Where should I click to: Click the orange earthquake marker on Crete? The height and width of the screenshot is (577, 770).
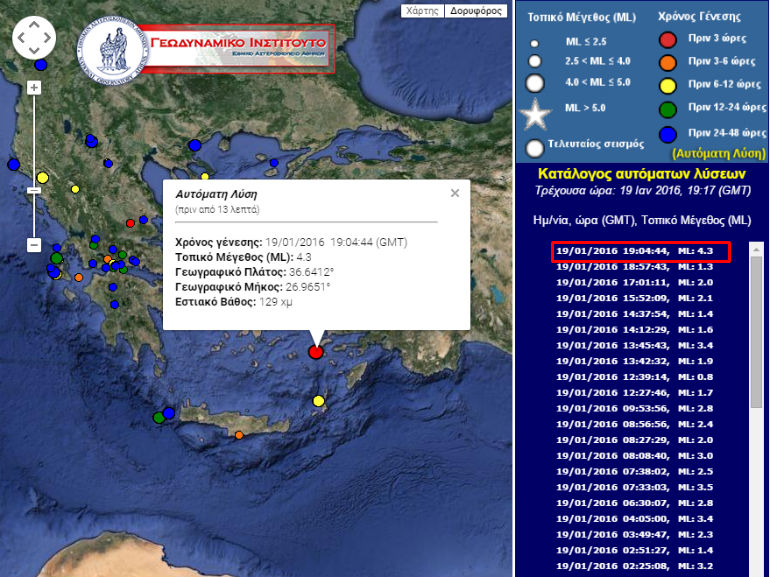point(239,435)
